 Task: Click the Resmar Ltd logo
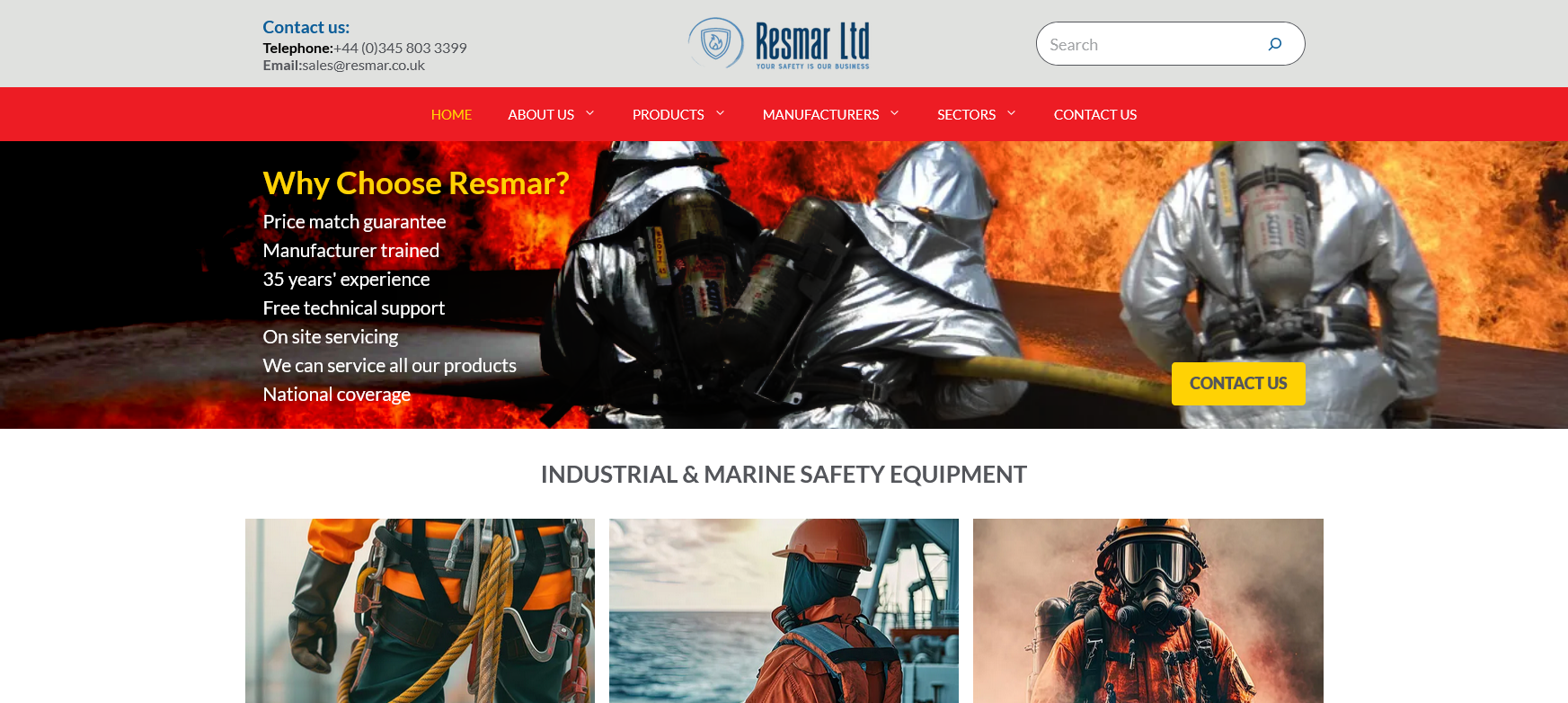(779, 43)
